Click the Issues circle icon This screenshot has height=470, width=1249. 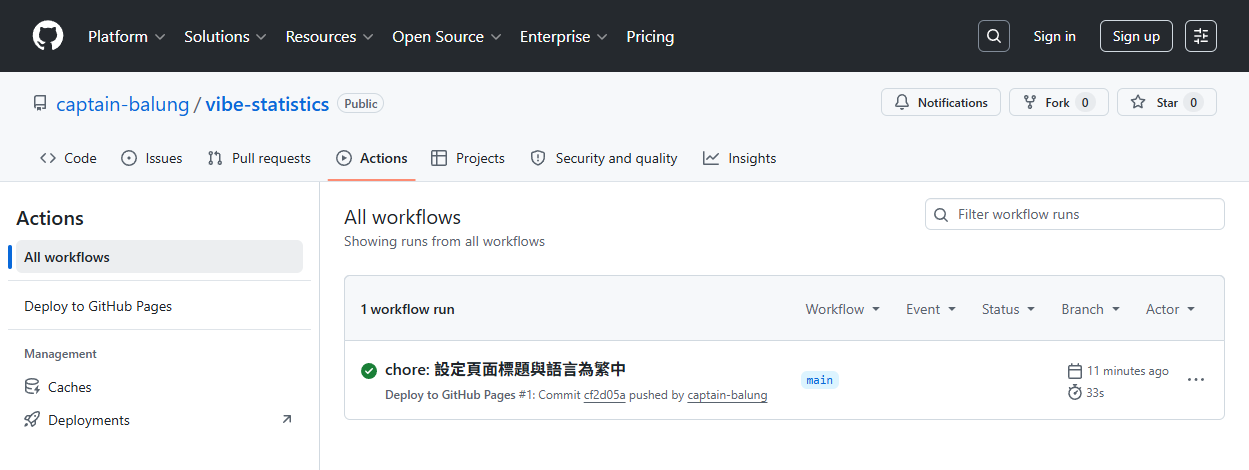coord(129,158)
